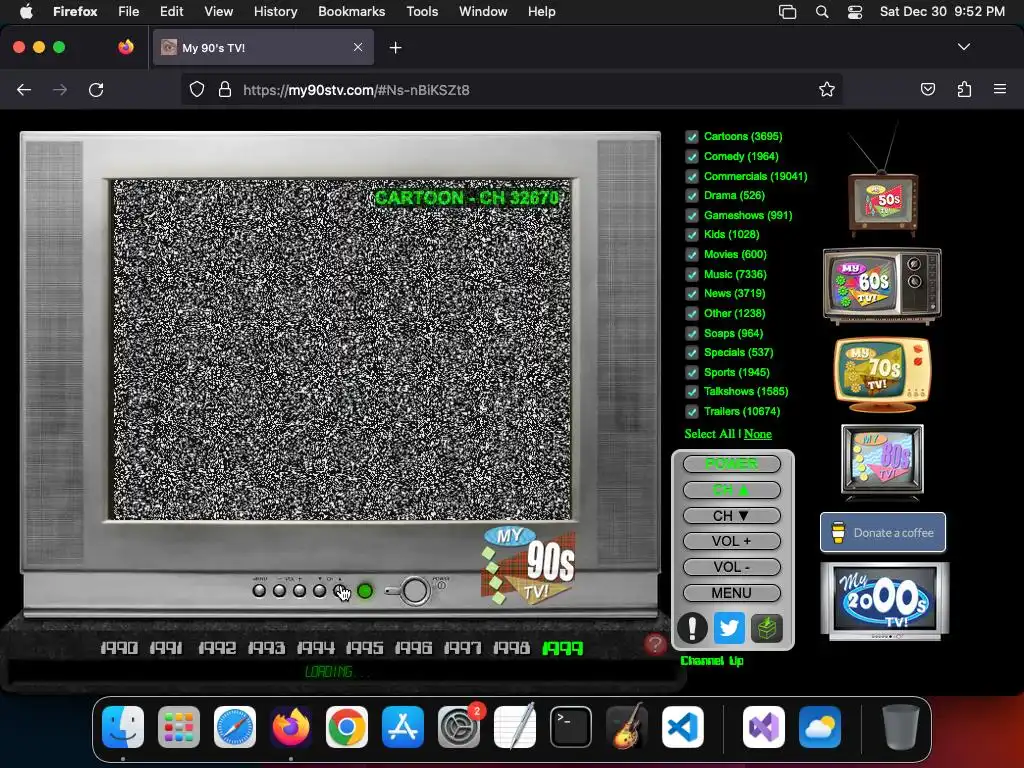
Task: Open Save to Pocket icon
Action: click(x=927, y=89)
